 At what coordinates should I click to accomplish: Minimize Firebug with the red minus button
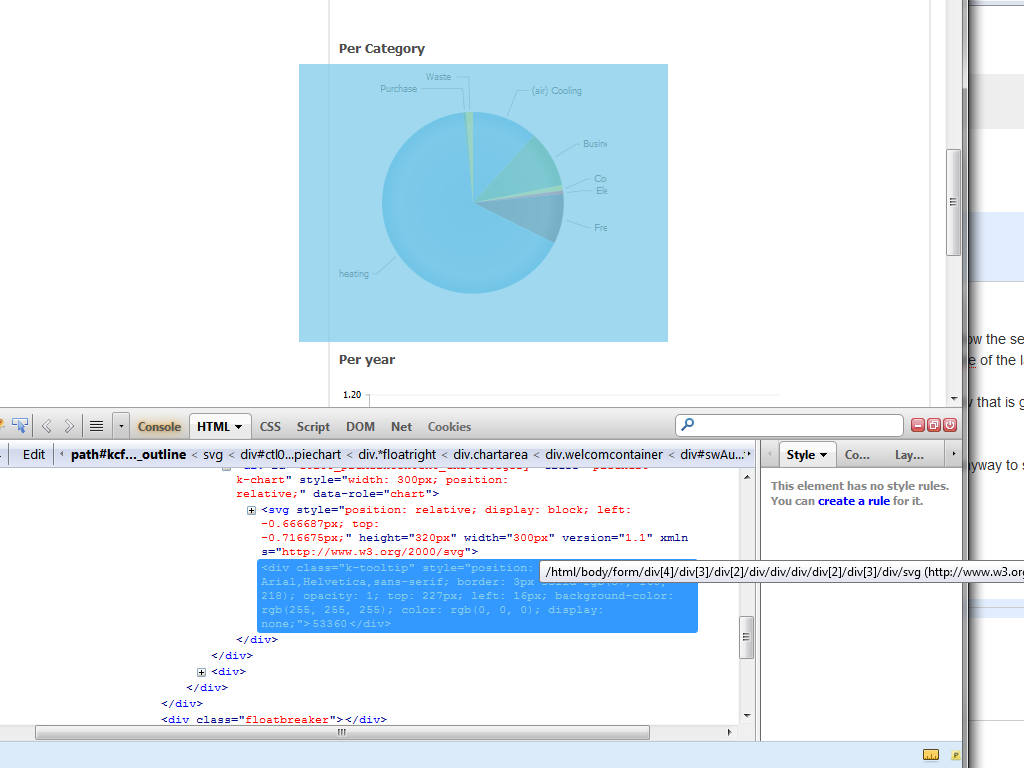918,425
